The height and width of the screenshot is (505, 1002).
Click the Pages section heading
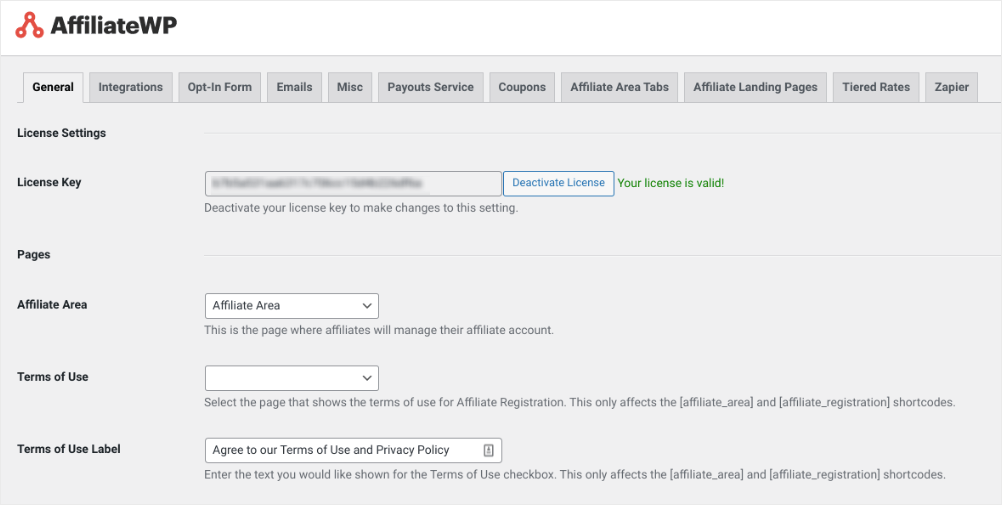34,254
